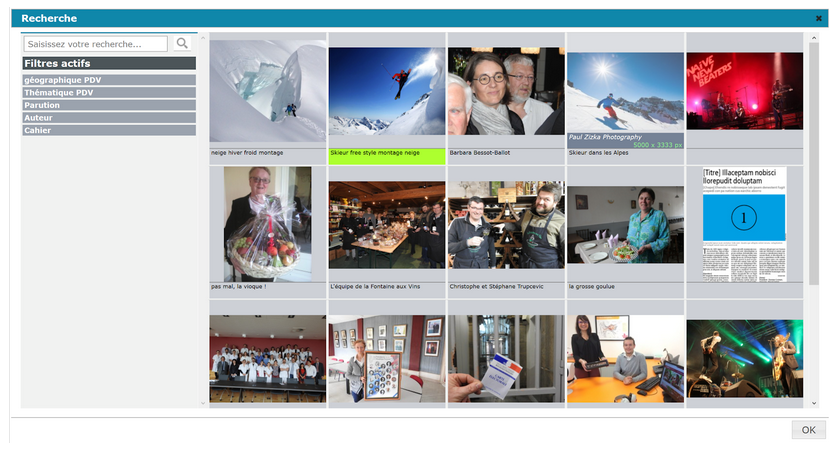Click the scroll down arrow of results
The height and width of the screenshot is (450, 837).
[813, 402]
